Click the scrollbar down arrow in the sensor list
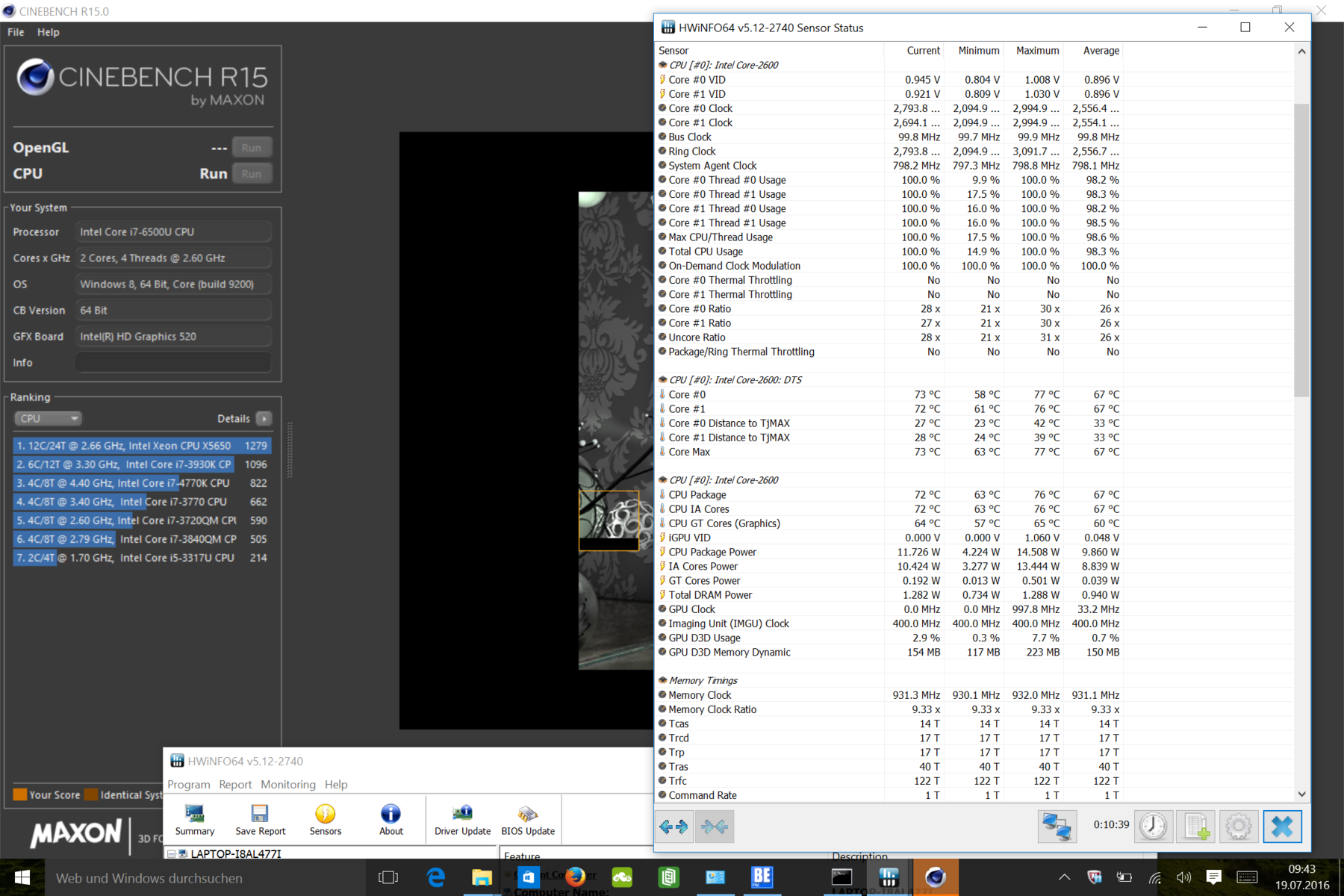 (x=1301, y=794)
